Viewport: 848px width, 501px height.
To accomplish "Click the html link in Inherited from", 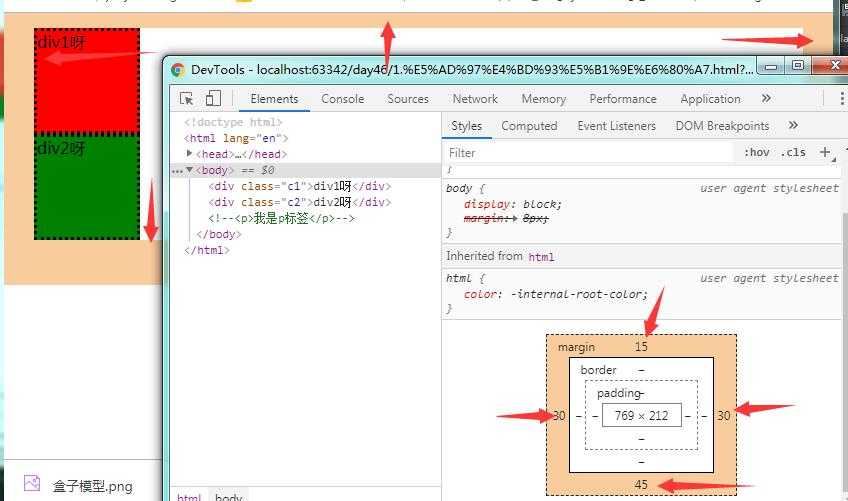I will [541, 257].
